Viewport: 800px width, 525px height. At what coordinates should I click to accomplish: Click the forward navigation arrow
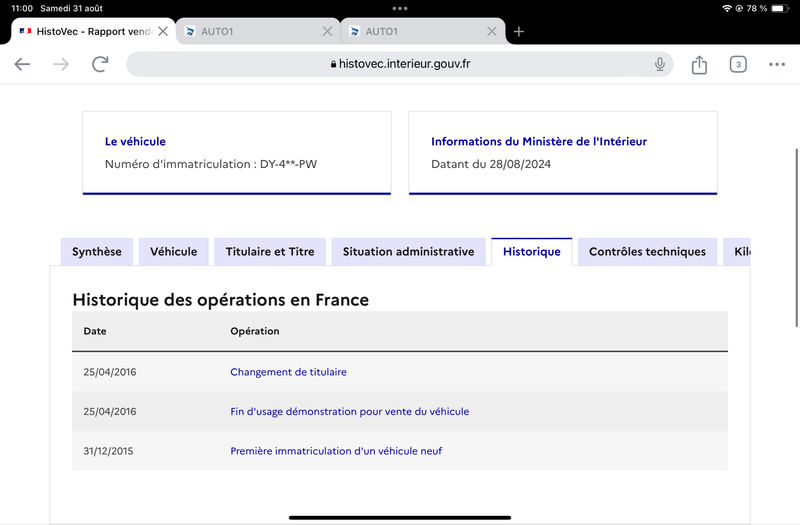click(x=61, y=64)
